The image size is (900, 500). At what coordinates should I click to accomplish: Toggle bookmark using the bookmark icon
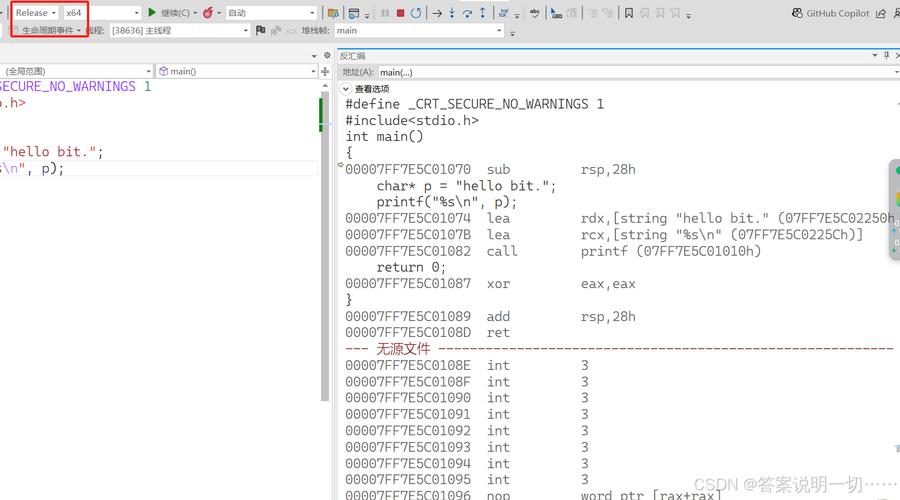(x=629, y=13)
